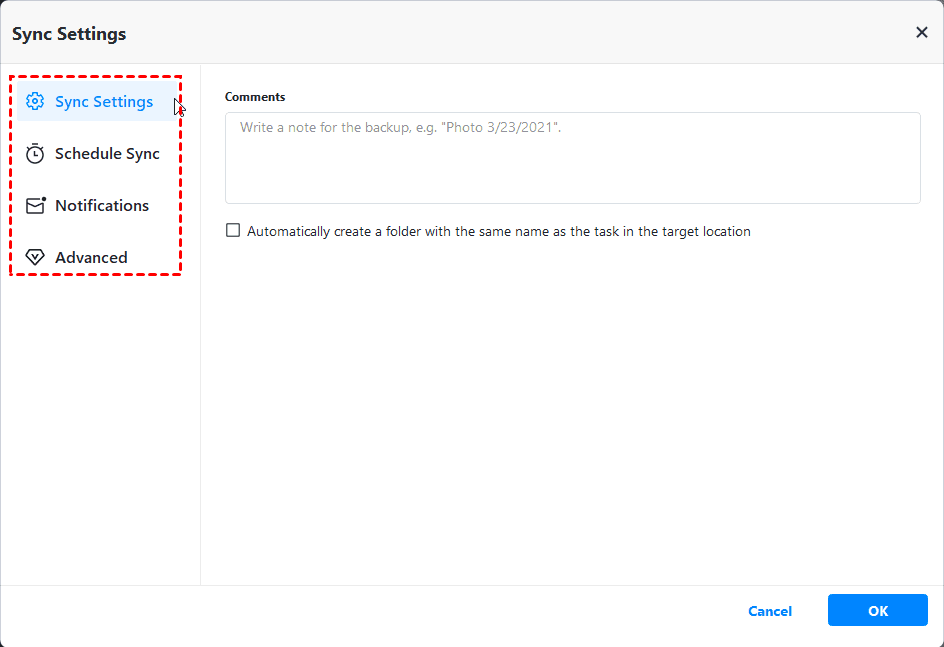Go to the Notifications tab label
Viewport: 944px width, 647px height.
tap(102, 206)
